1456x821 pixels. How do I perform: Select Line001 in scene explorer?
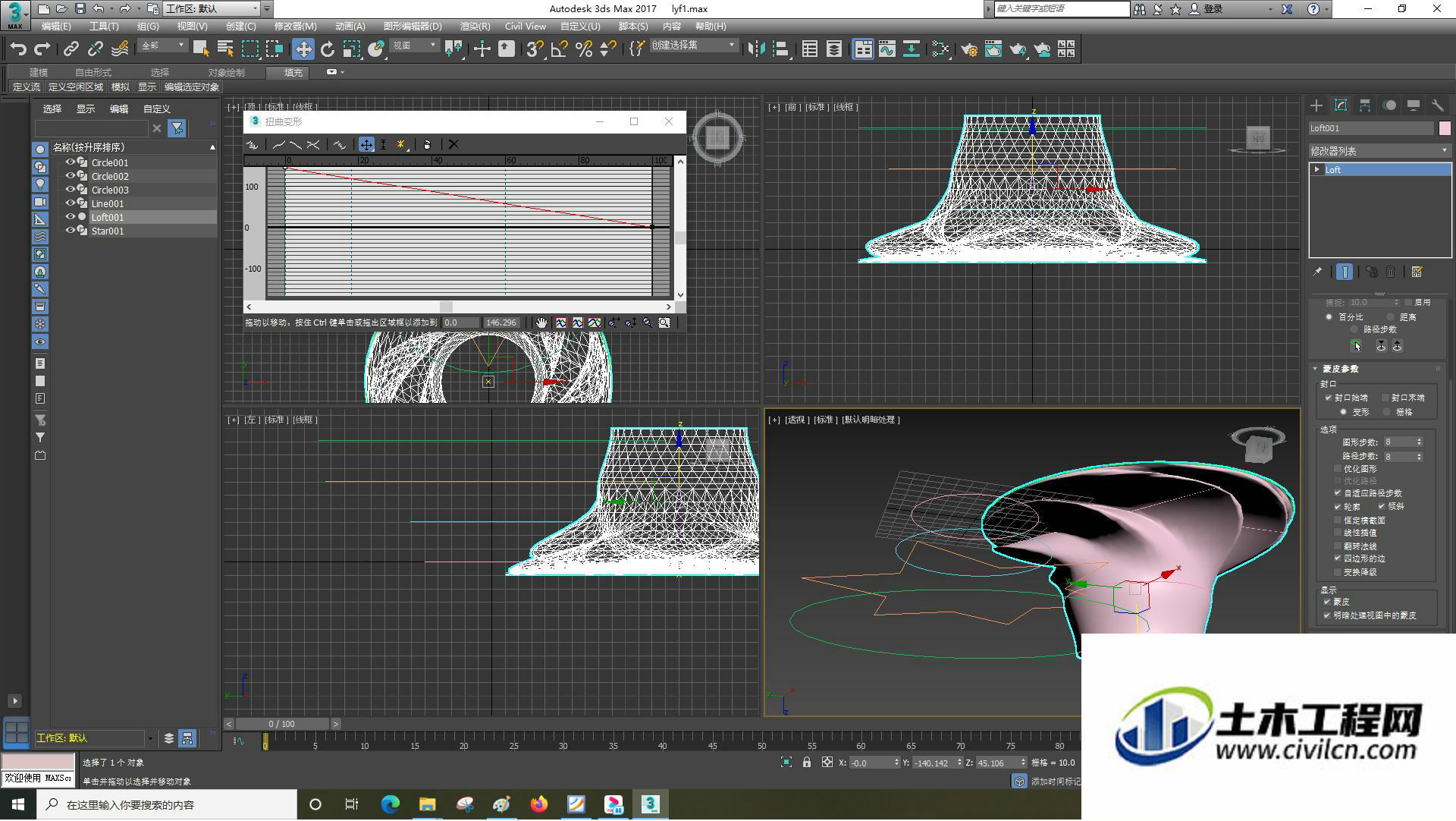pos(108,203)
